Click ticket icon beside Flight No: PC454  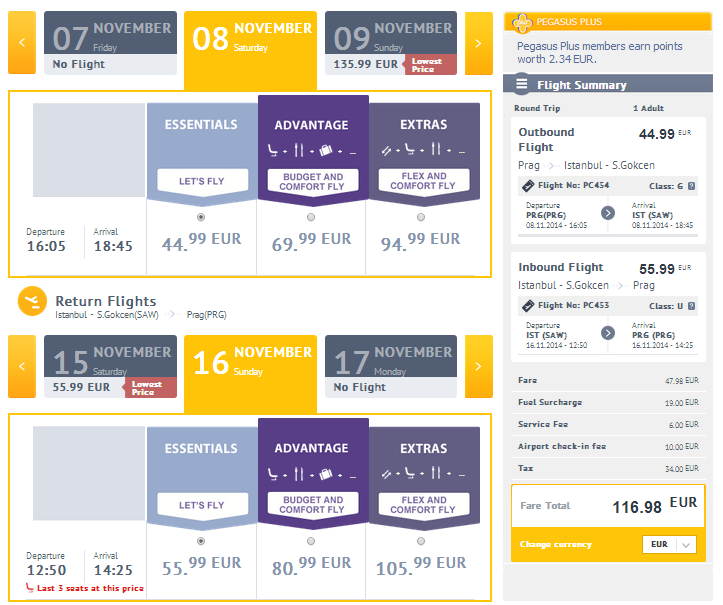pyautogui.click(x=528, y=186)
